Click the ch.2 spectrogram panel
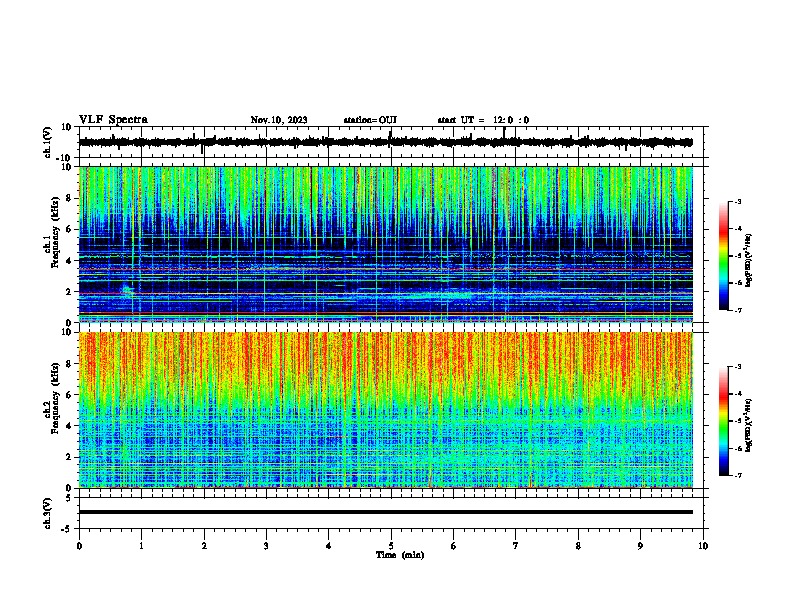Screen dimensions: 792x612 (391, 410)
